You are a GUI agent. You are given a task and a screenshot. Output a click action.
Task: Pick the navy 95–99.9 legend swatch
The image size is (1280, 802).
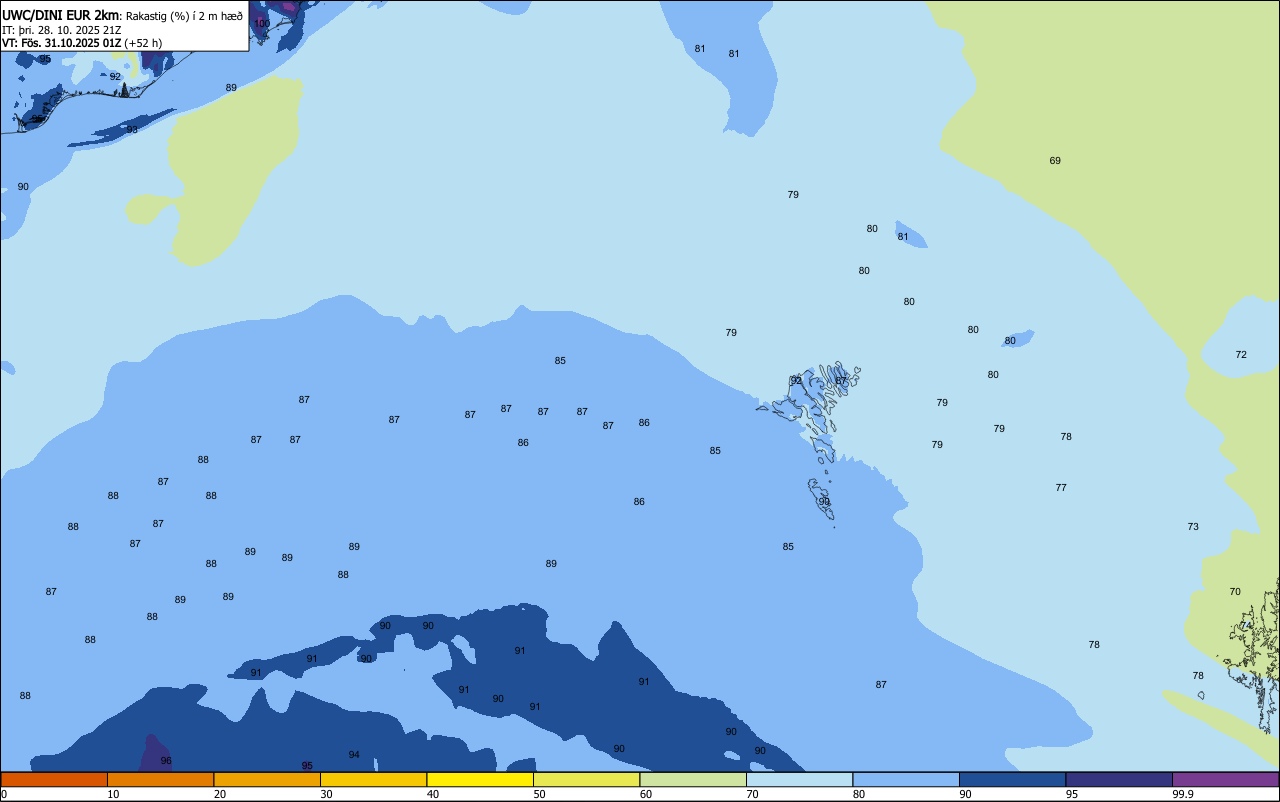(1119, 779)
